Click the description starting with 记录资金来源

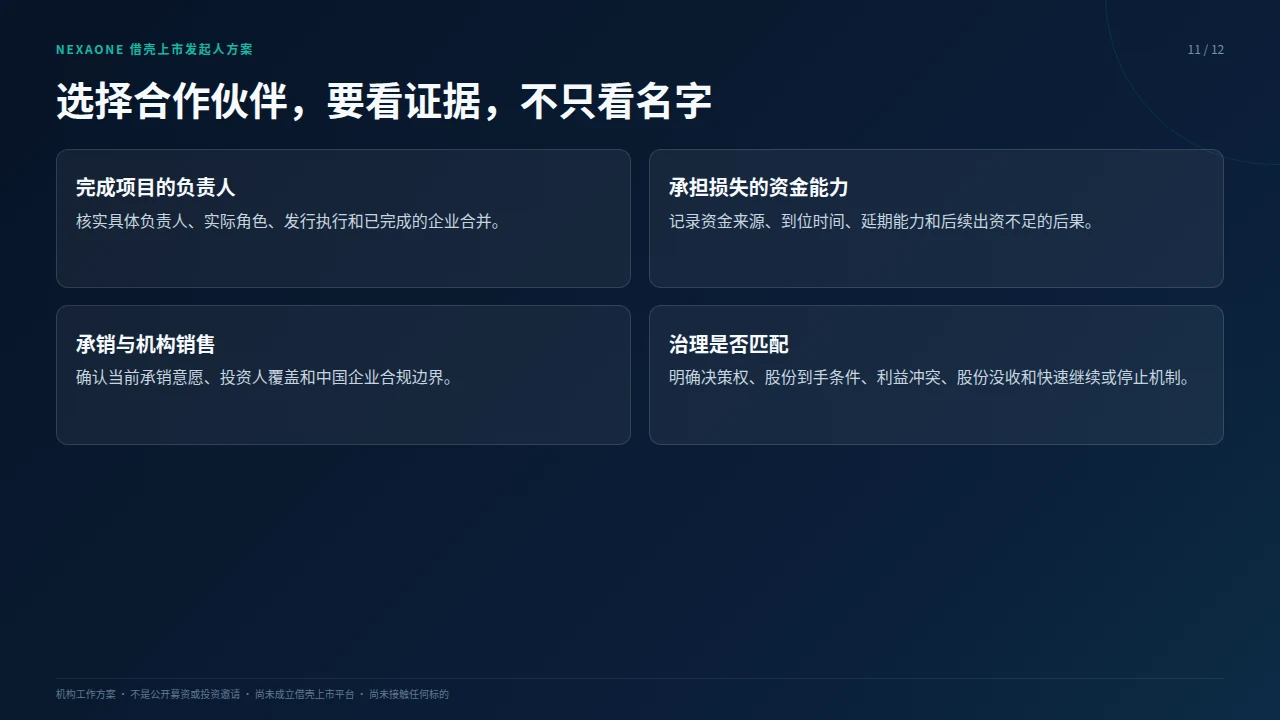coord(882,222)
